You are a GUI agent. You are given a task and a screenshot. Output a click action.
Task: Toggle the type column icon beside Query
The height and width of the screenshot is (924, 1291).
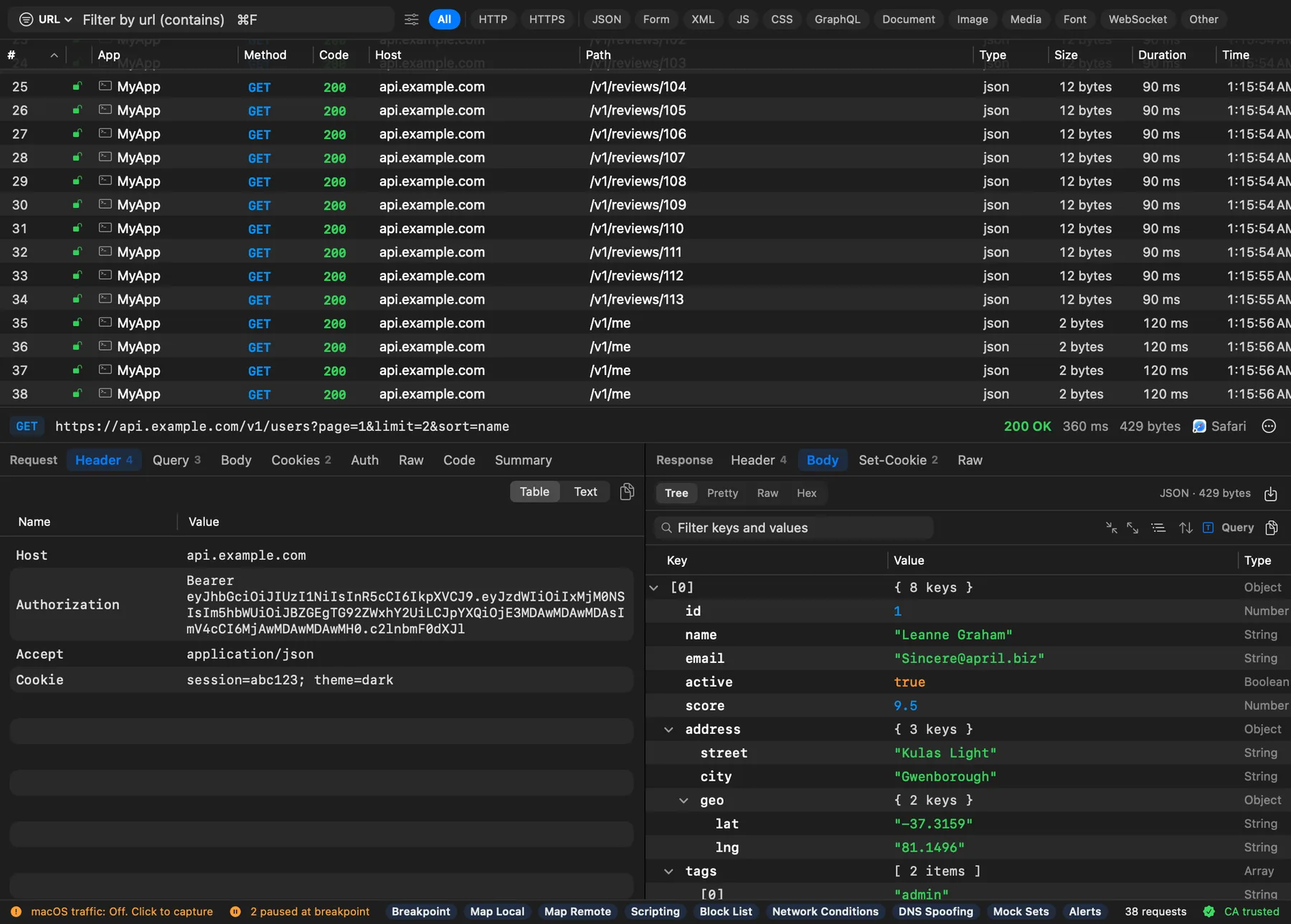(1209, 528)
